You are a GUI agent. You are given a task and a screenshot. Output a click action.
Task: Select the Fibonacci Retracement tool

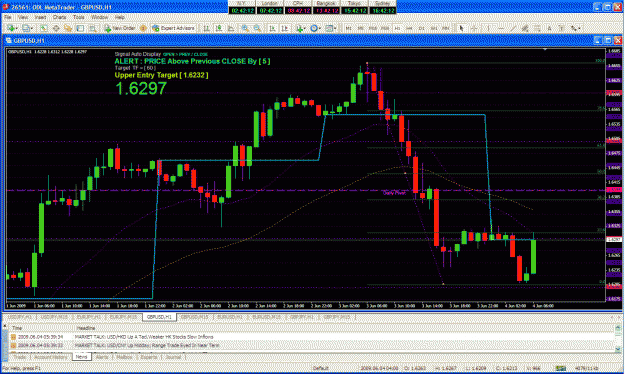pyautogui.click(x=537, y=28)
